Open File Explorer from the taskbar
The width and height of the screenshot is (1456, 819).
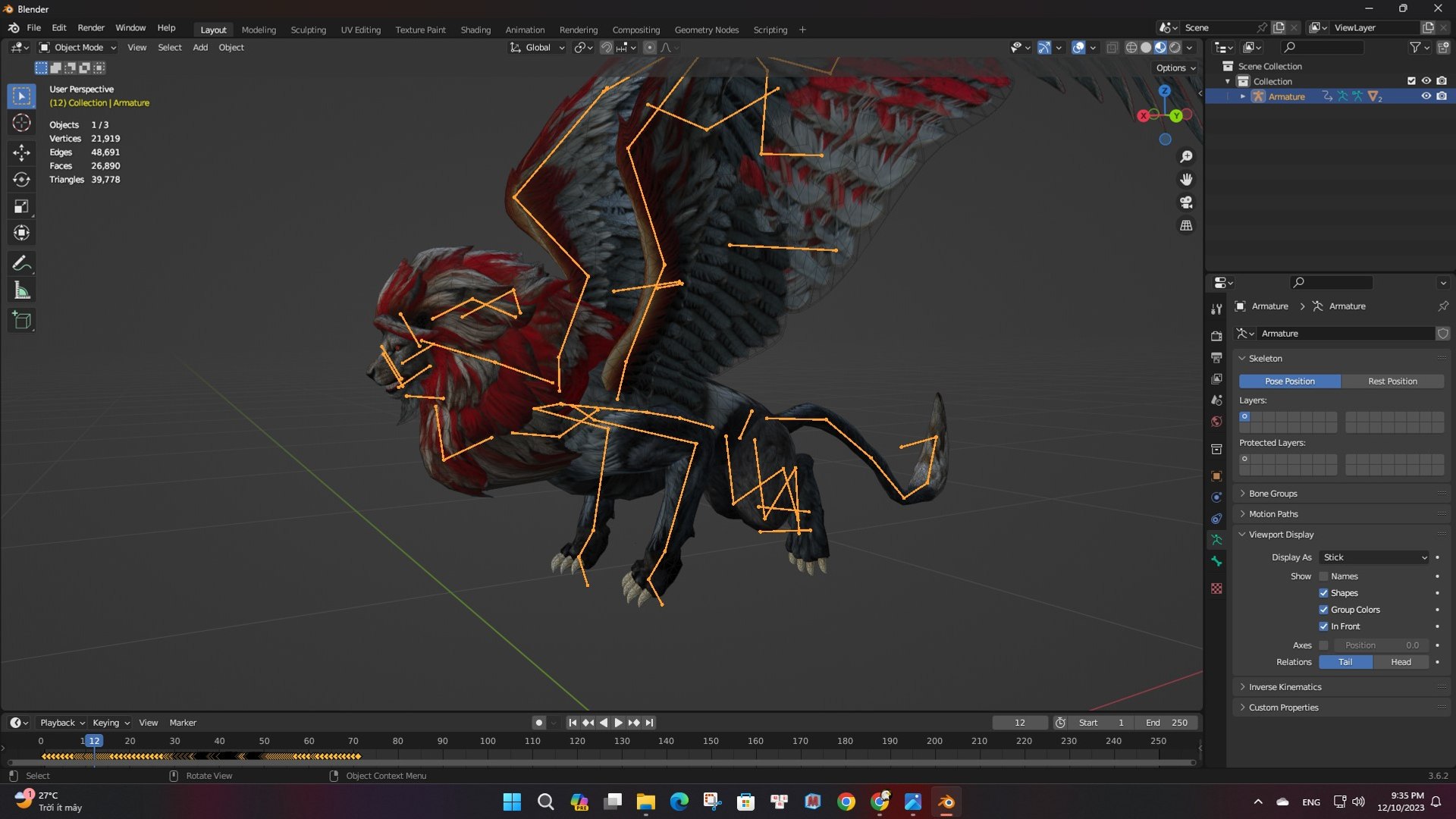[x=645, y=802]
